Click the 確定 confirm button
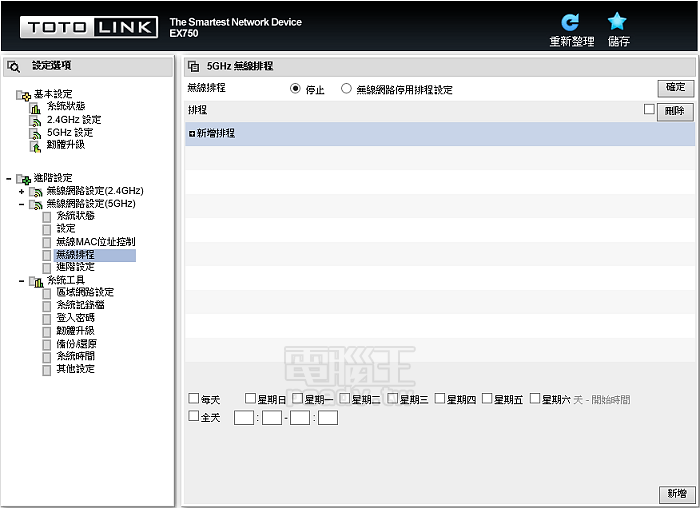The height and width of the screenshot is (508, 700). pyautogui.click(x=675, y=89)
